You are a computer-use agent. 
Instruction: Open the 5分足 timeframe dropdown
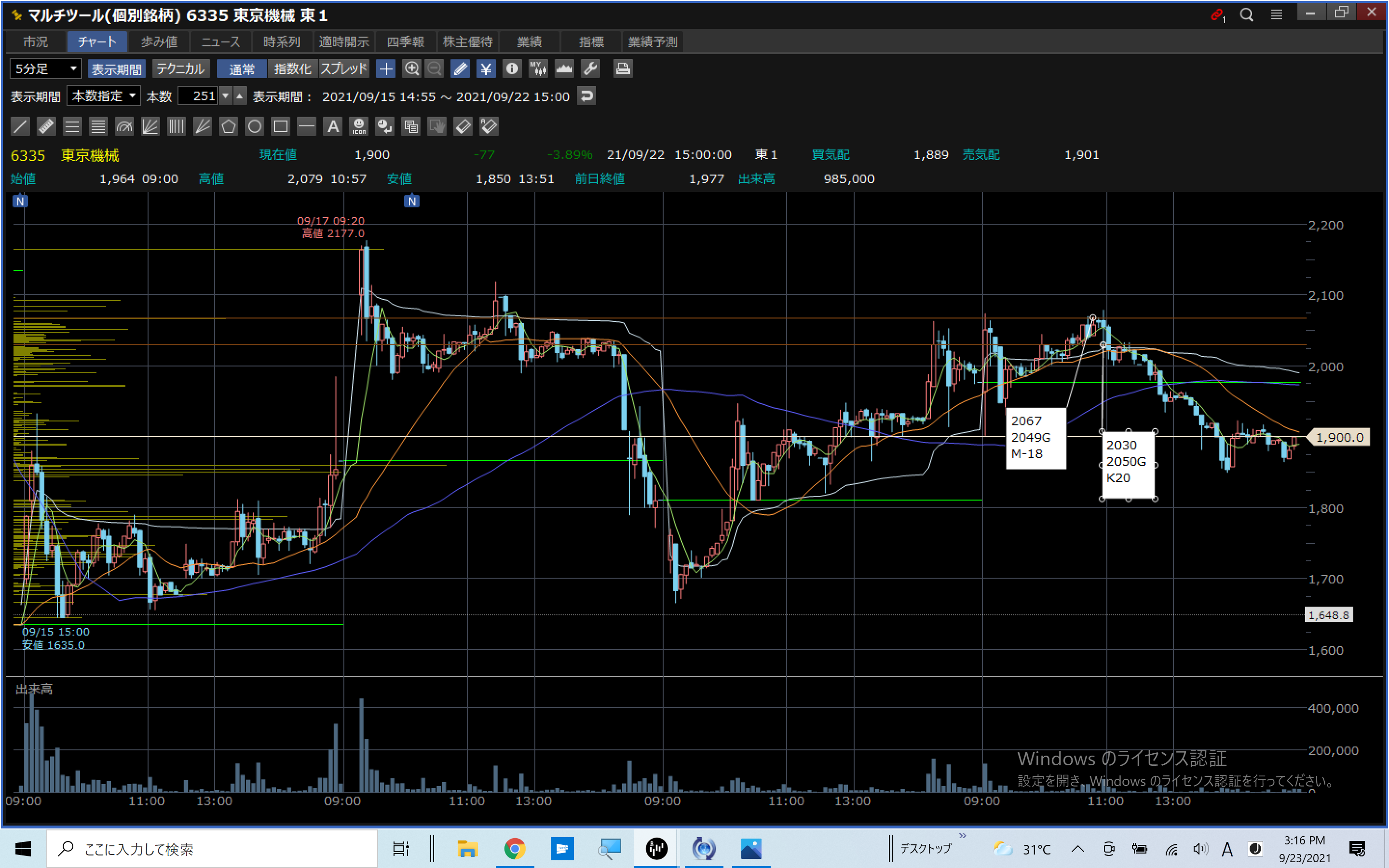coord(45,69)
